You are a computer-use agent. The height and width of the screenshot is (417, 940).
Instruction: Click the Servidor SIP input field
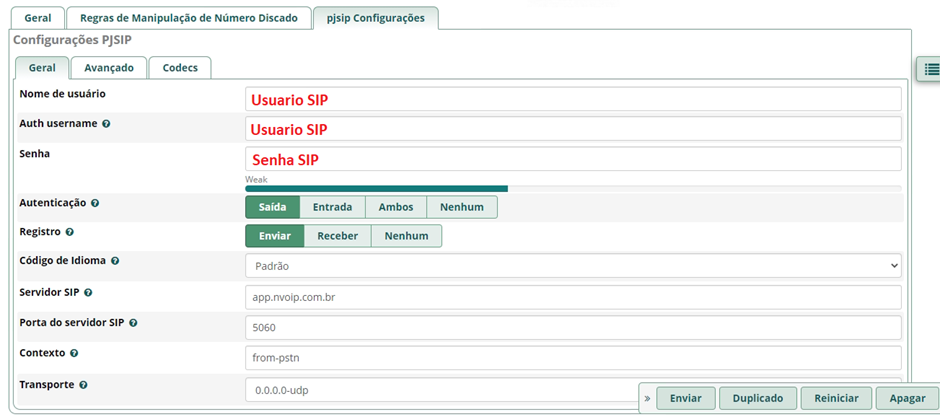573,297
